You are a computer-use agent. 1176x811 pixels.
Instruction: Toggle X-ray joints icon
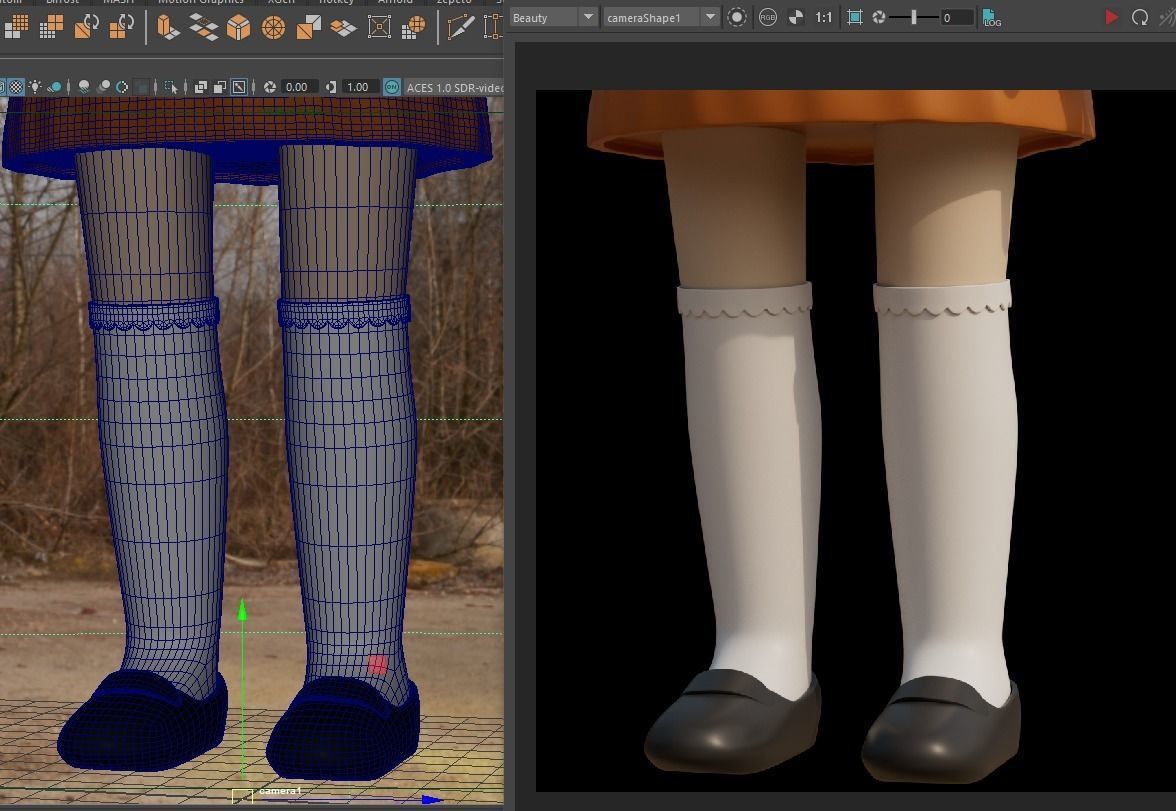(220, 87)
